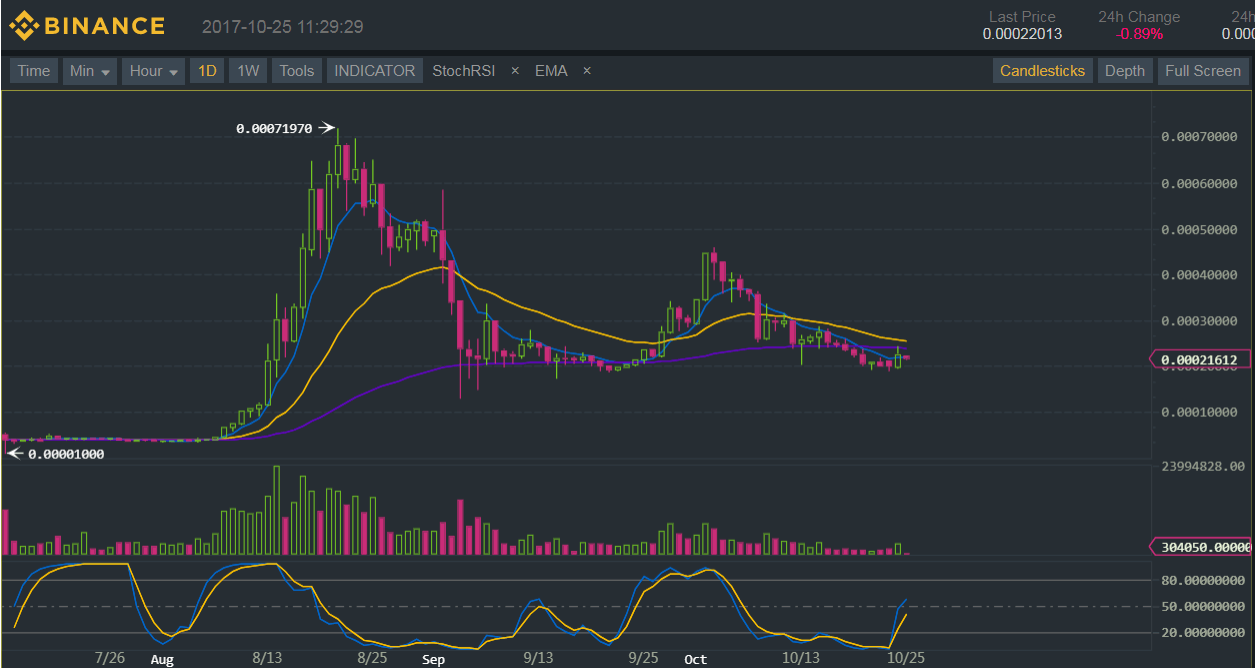This screenshot has height=668, width=1255.
Task: Click the Oct label on time axis
Action: [695, 659]
